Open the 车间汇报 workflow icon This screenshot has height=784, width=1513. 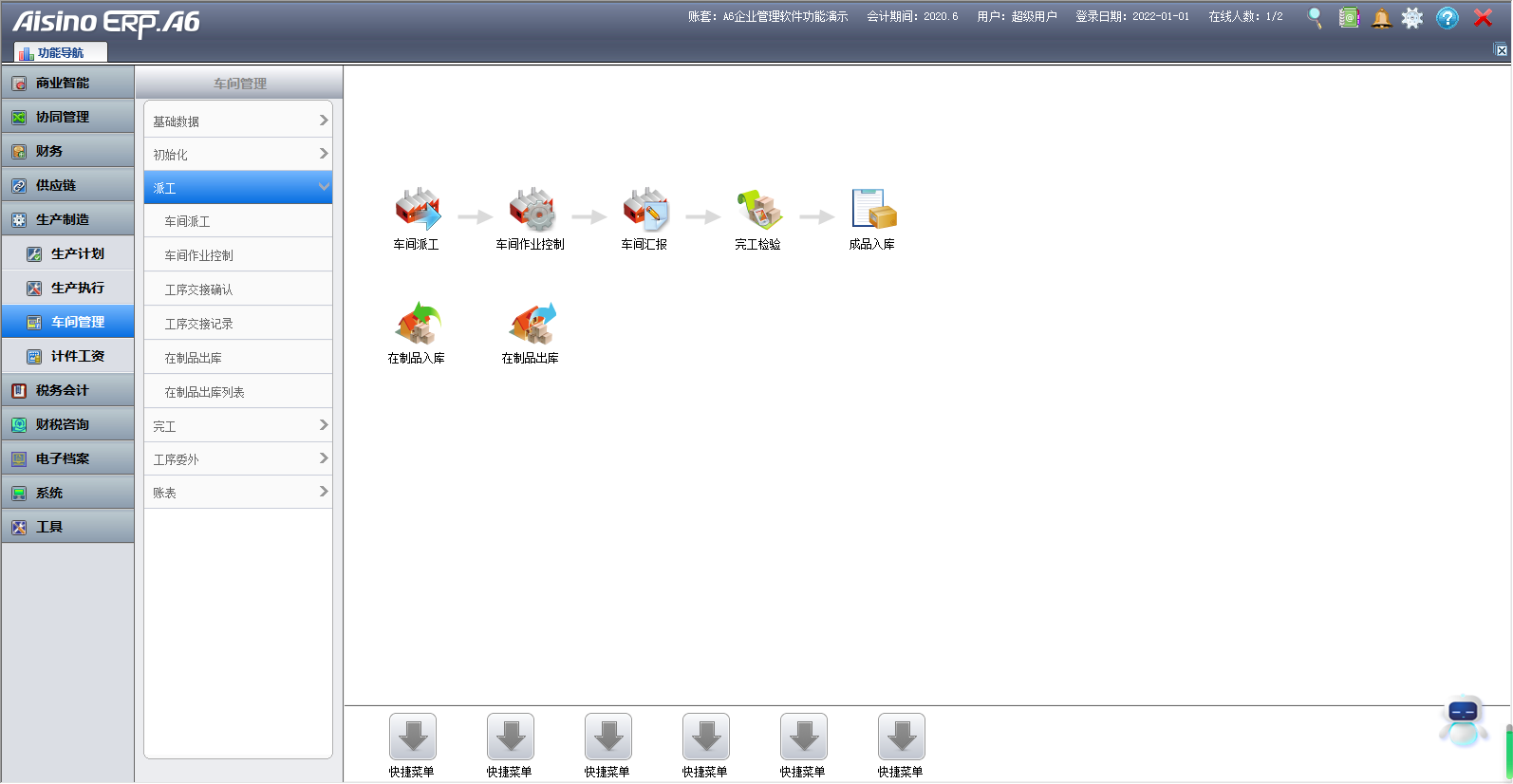tap(644, 210)
